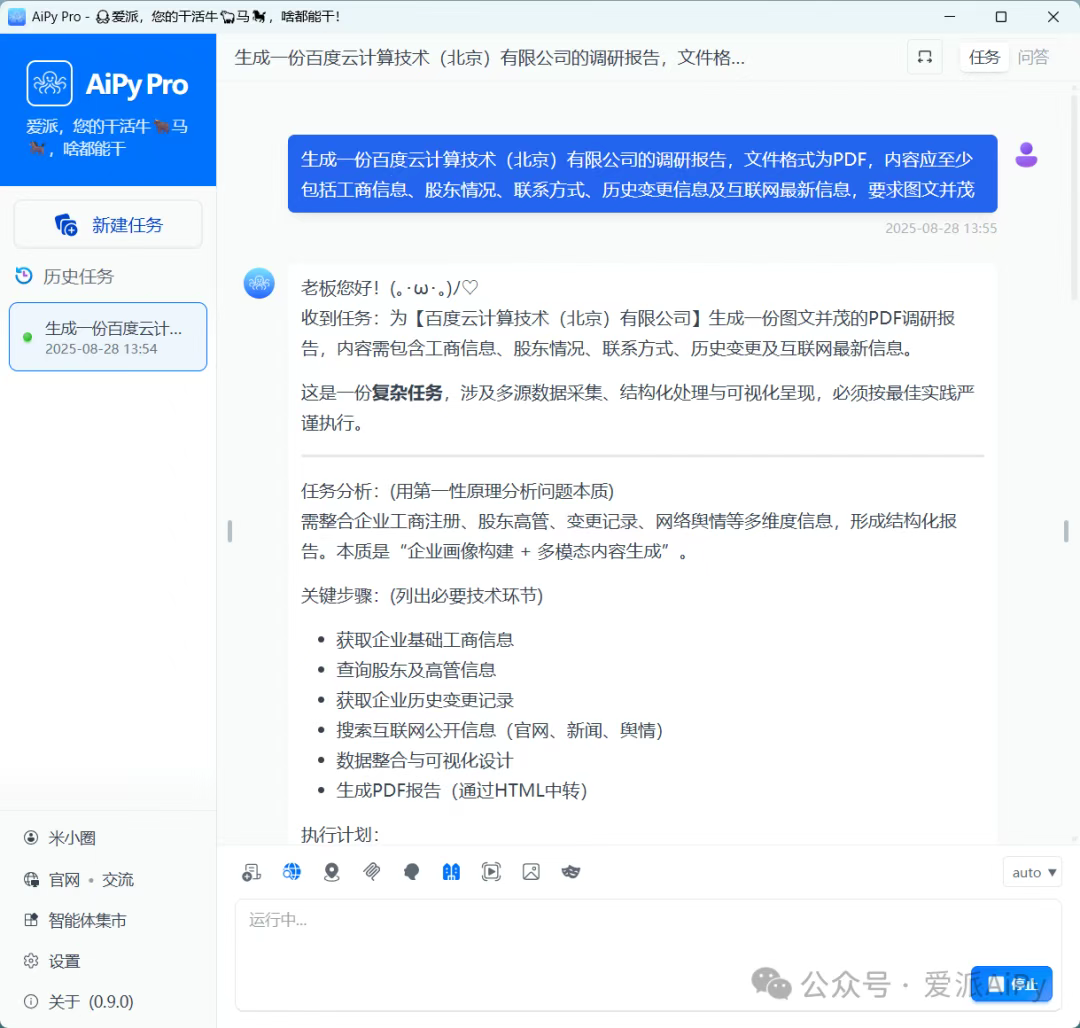Click the conversation title in header
1080x1028 pixels.
pyautogui.click(x=490, y=57)
